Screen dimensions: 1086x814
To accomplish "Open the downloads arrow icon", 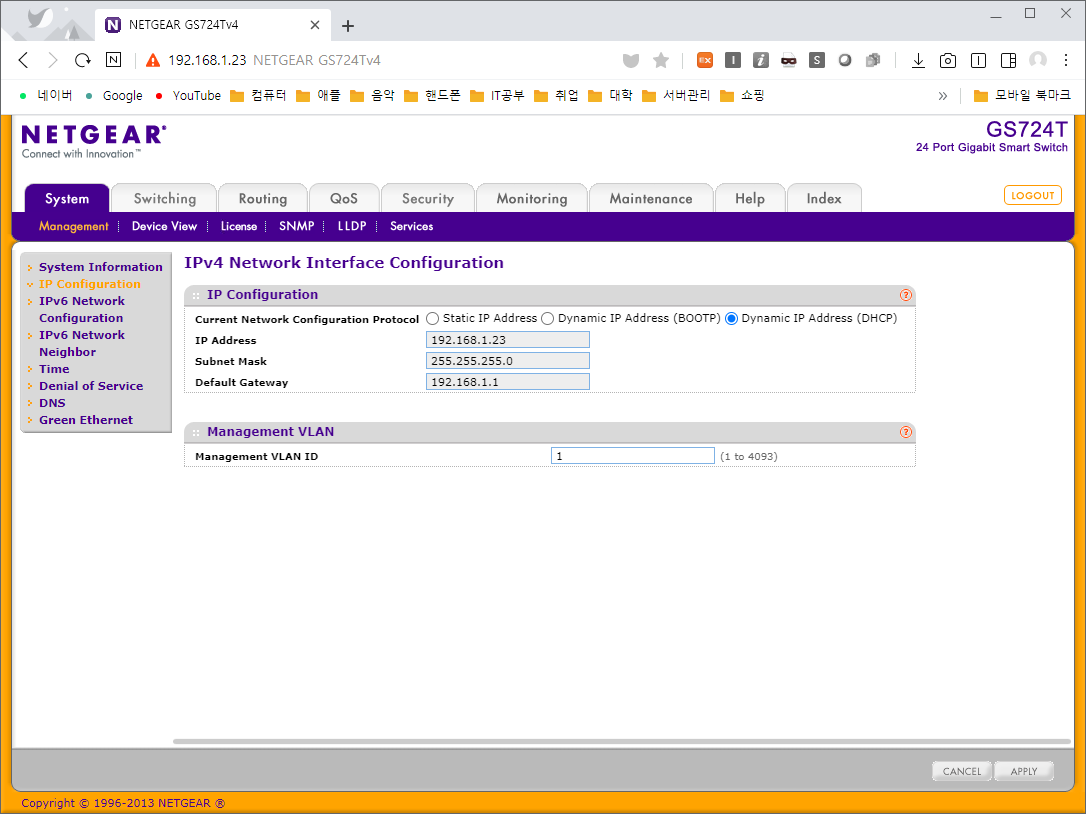I will coord(918,60).
